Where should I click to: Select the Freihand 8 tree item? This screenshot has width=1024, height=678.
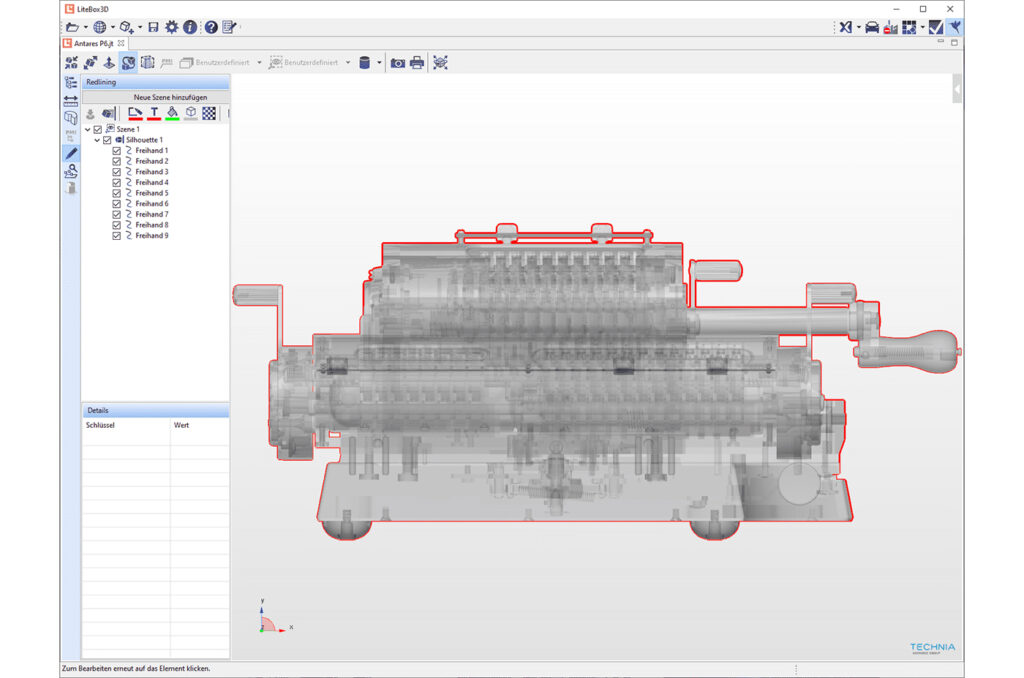(x=152, y=225)
